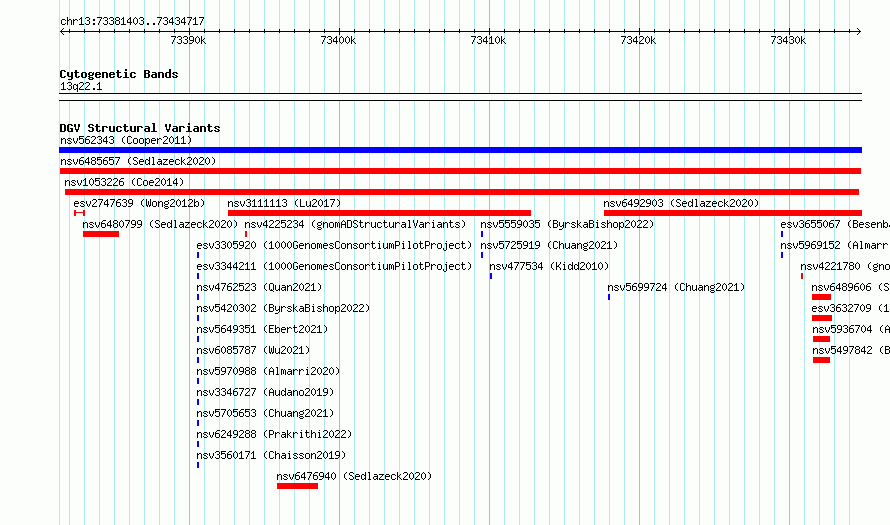890x525 pixels.
Task: Click the nsv4762523 blue tick marker
Action: pyautogui.click(x=198, y=297)
